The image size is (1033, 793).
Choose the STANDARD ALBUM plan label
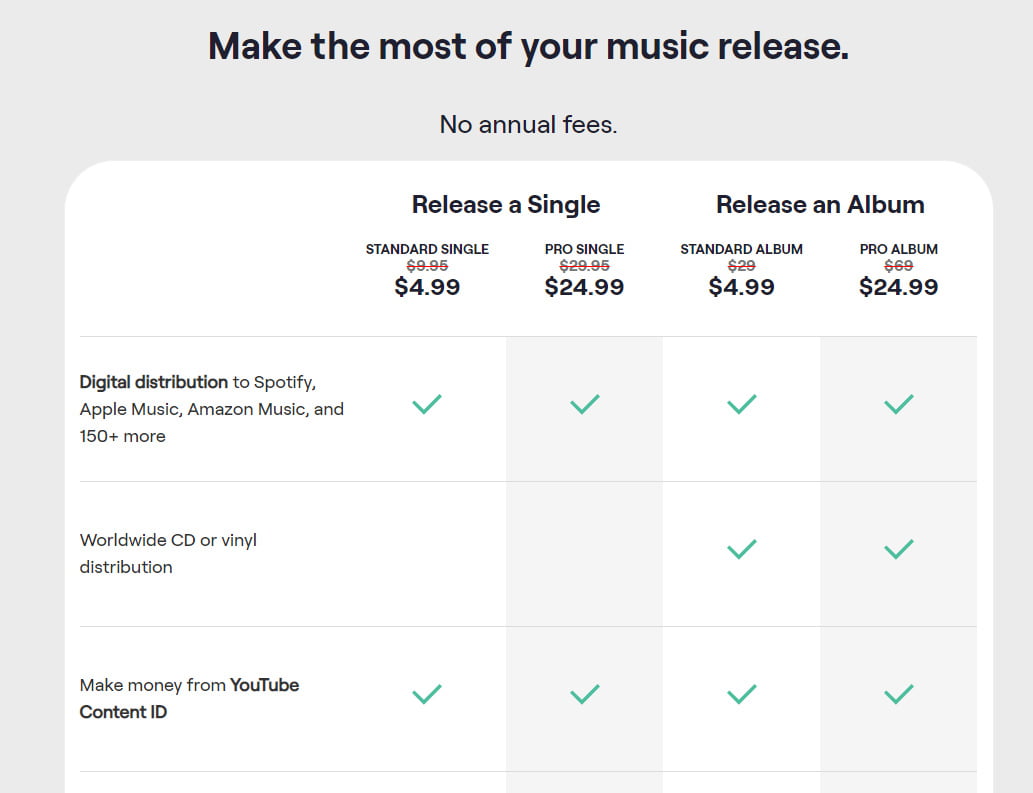click(x=741, y=249)
